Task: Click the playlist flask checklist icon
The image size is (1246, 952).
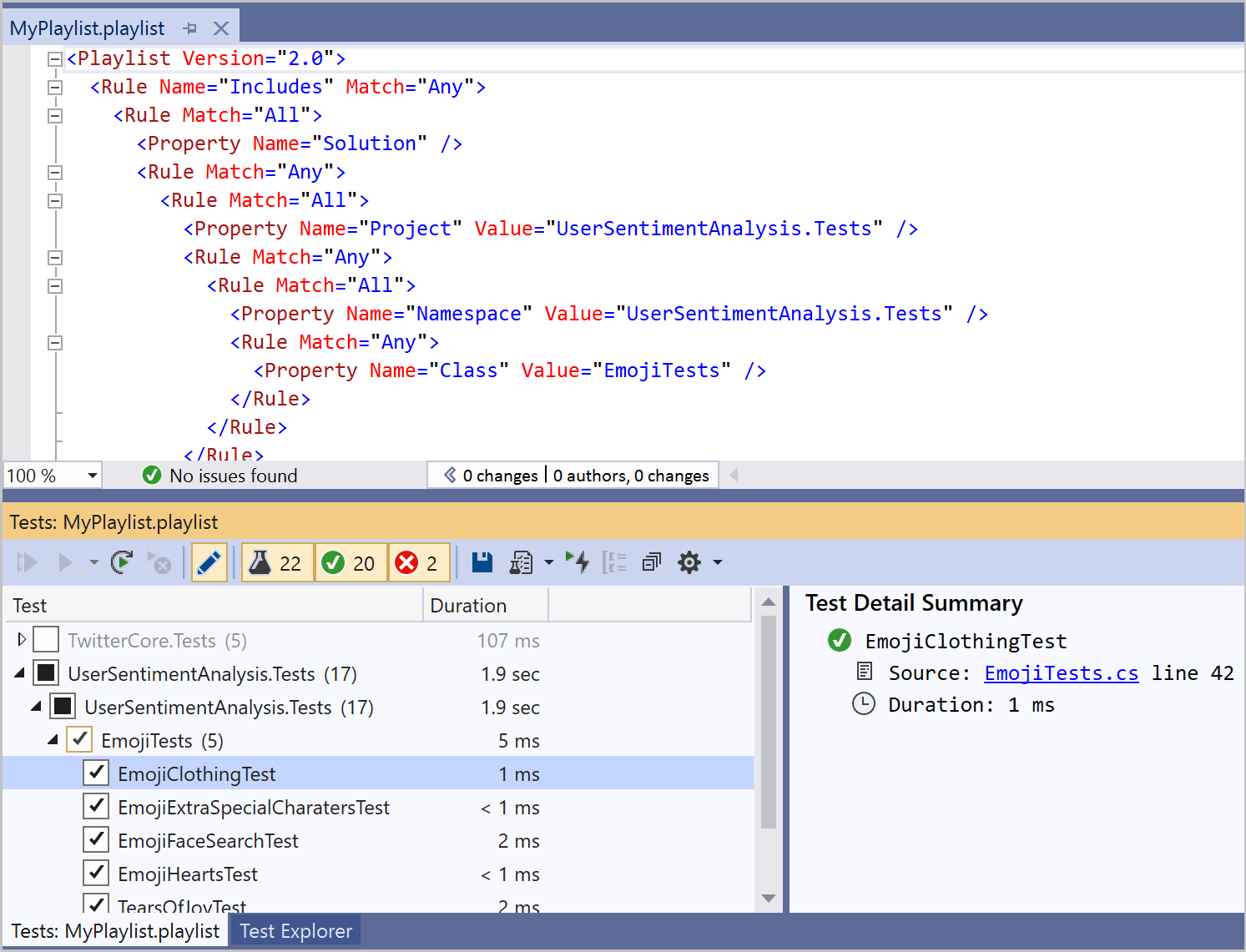Action: point(521,562)
